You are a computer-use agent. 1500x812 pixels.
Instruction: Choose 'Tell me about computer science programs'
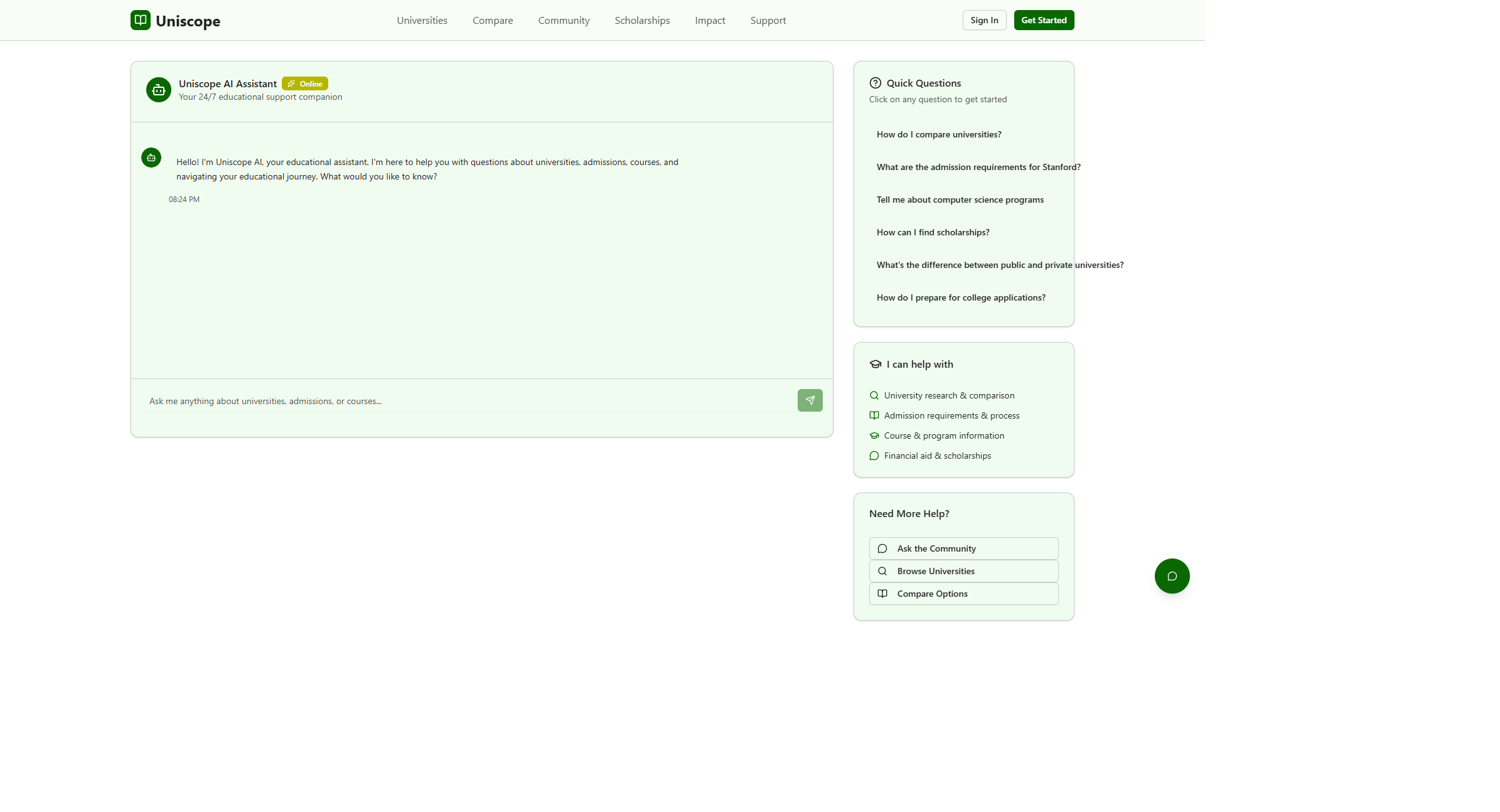pyautogui.click(x=960, y=200)
